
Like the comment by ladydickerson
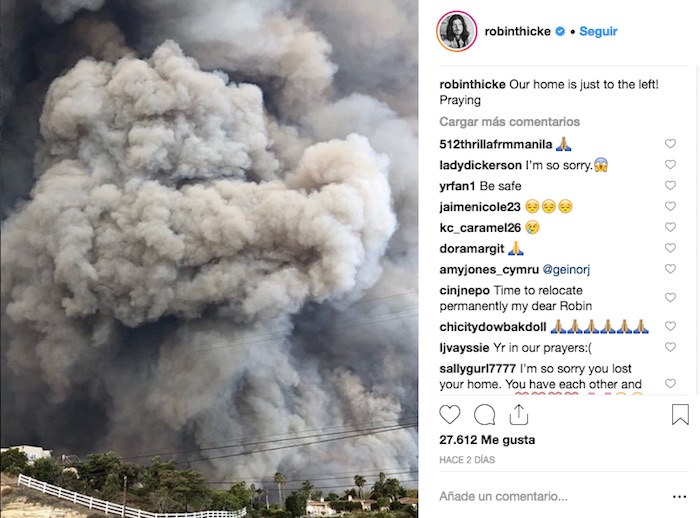click(x=670, y=164)
